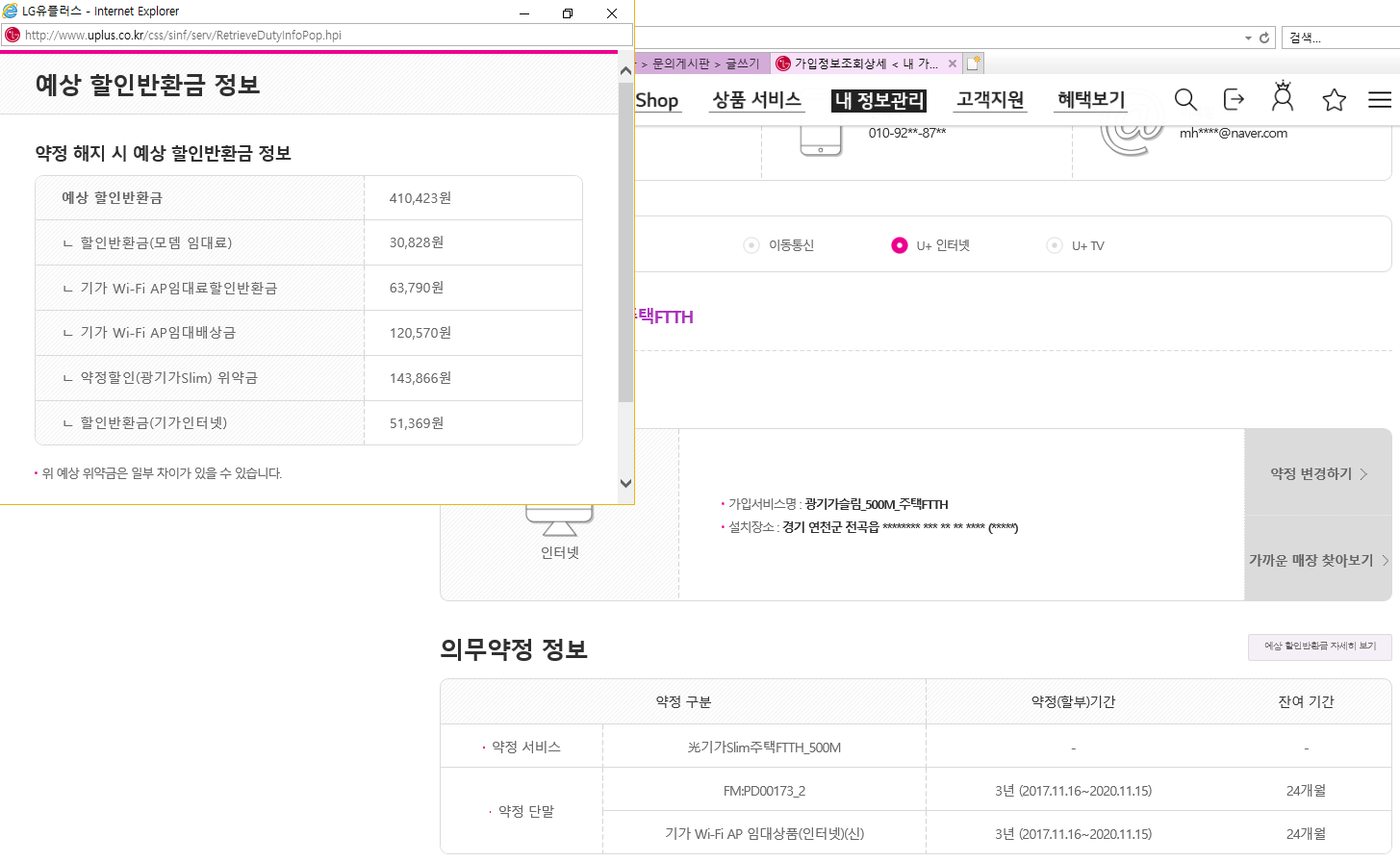Image resolution: width=1400 pixels, height=862 pixels.
Task: Expand the address bar history dropdown arrow
Action: pyautogui.click(x=1248, y=38)
